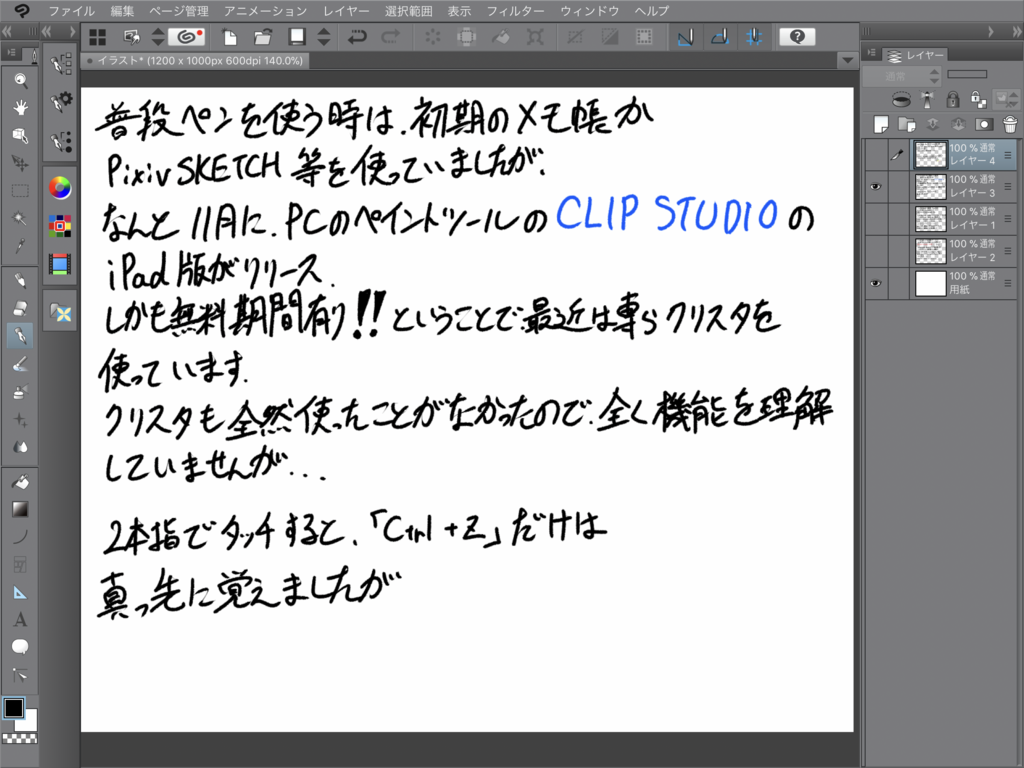Screen dimensions: 1024x768
Task: Open the canvas tab dropdown arrow
Action: [847, 60]
